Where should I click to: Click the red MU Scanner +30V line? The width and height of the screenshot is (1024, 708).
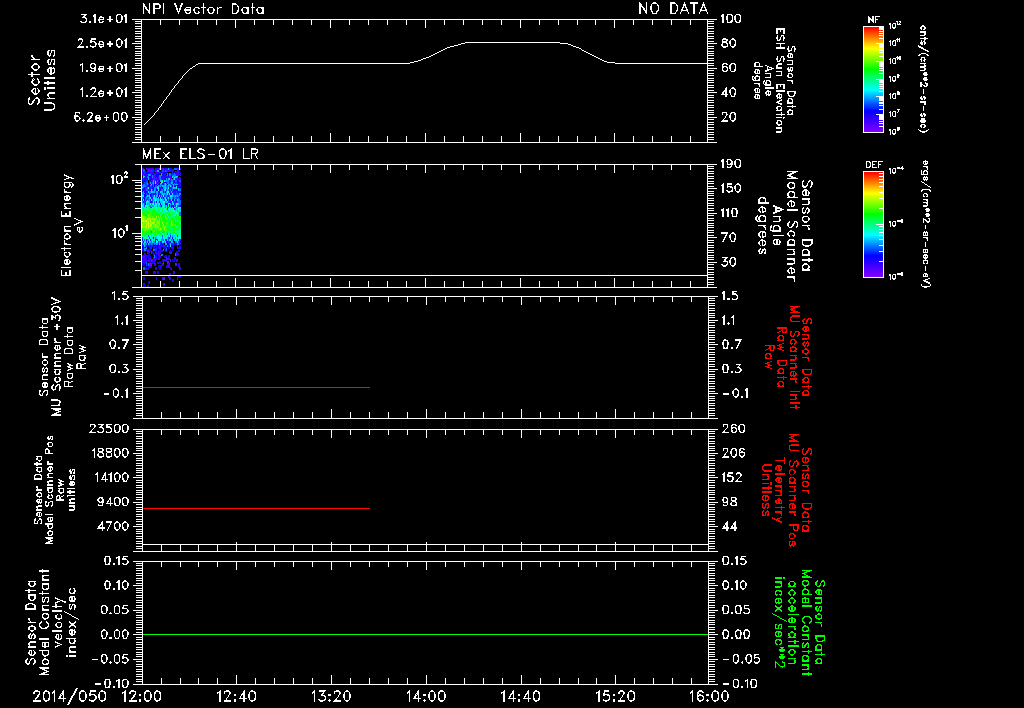tap(256, 387)
